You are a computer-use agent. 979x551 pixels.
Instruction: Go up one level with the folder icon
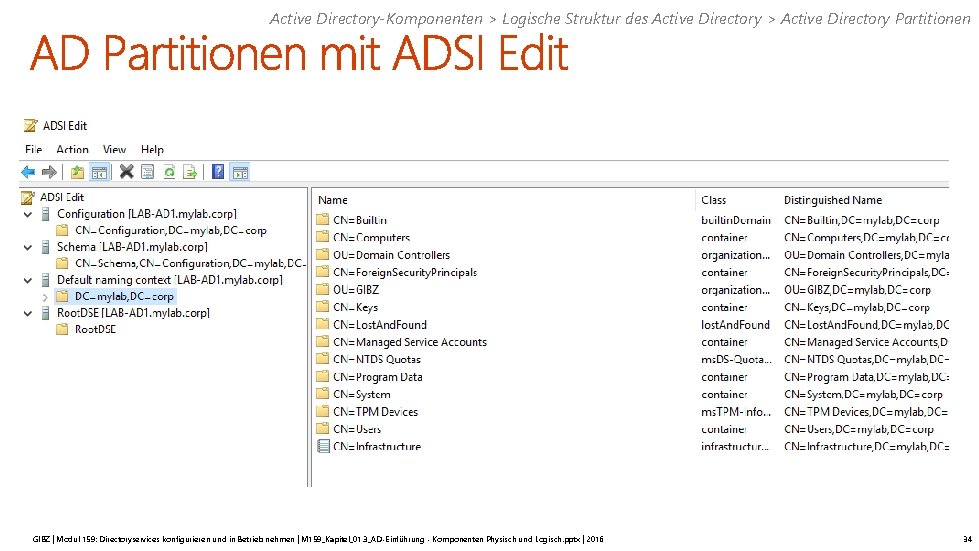pos(77,172)
